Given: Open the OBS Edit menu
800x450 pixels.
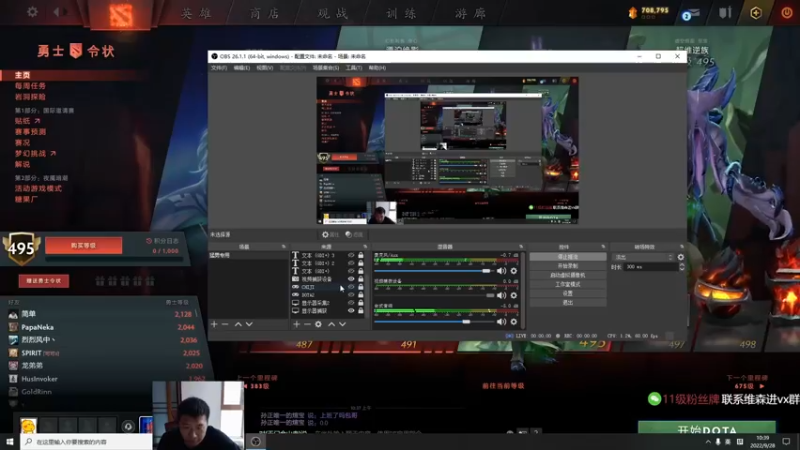Looking at the screenshot, I should pos(242,68).
